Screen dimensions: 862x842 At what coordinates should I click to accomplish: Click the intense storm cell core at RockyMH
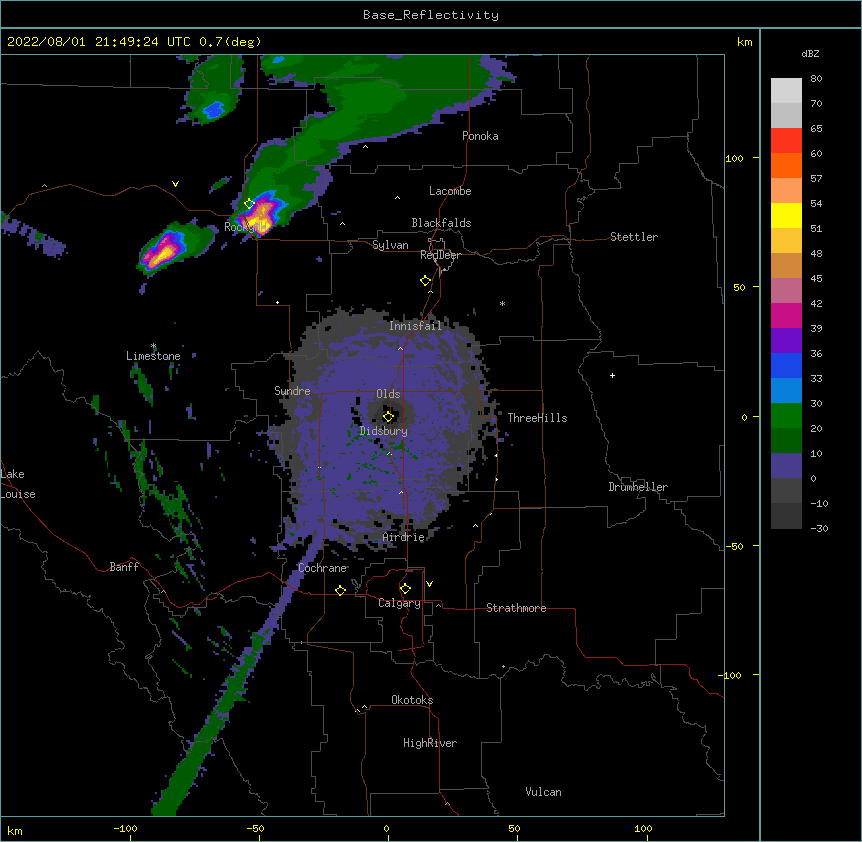(x=263, y=214)
